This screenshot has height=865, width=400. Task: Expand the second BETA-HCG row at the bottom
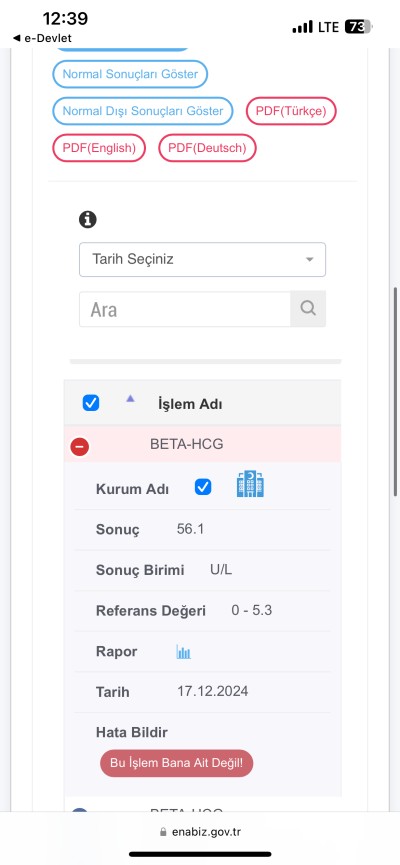pos(80,809)
